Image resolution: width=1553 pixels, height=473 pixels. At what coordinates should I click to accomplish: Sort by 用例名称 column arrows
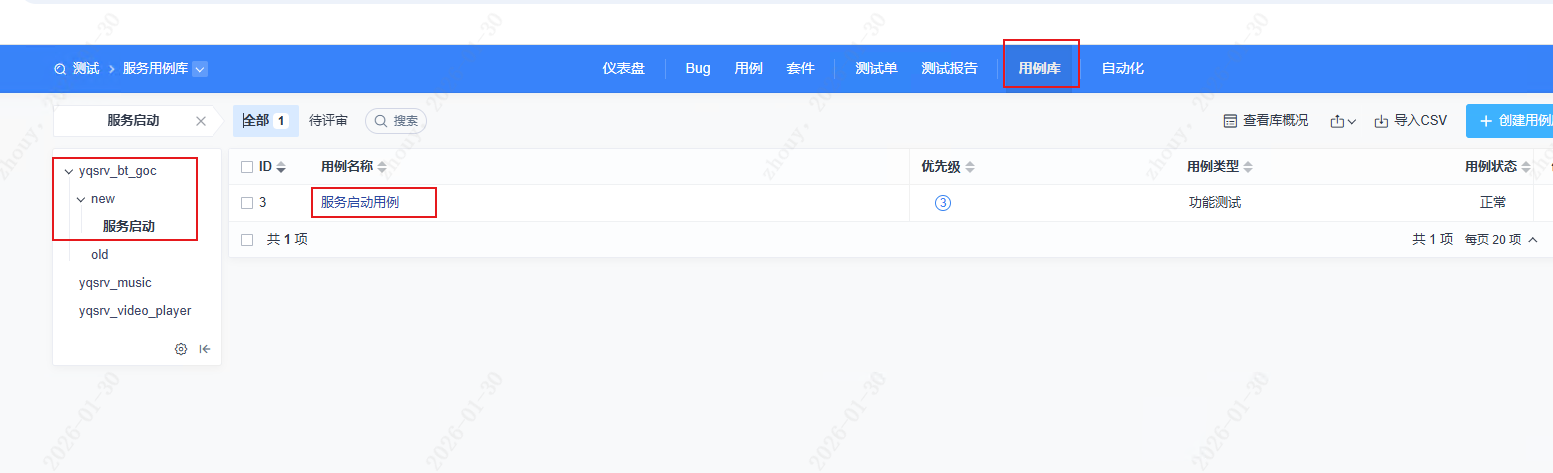[382, 167]
